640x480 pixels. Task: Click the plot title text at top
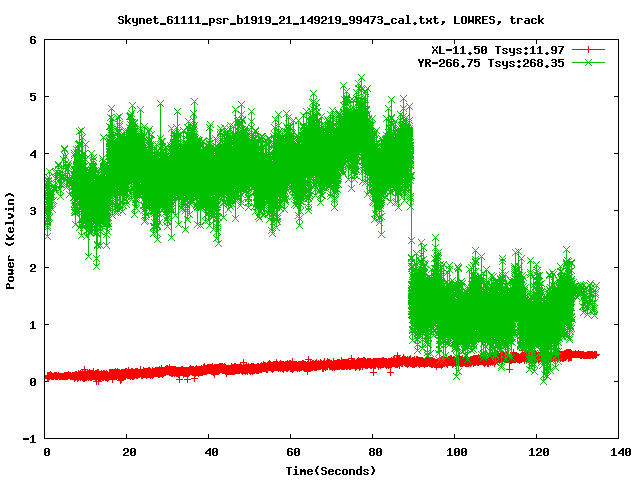point(331,19)
